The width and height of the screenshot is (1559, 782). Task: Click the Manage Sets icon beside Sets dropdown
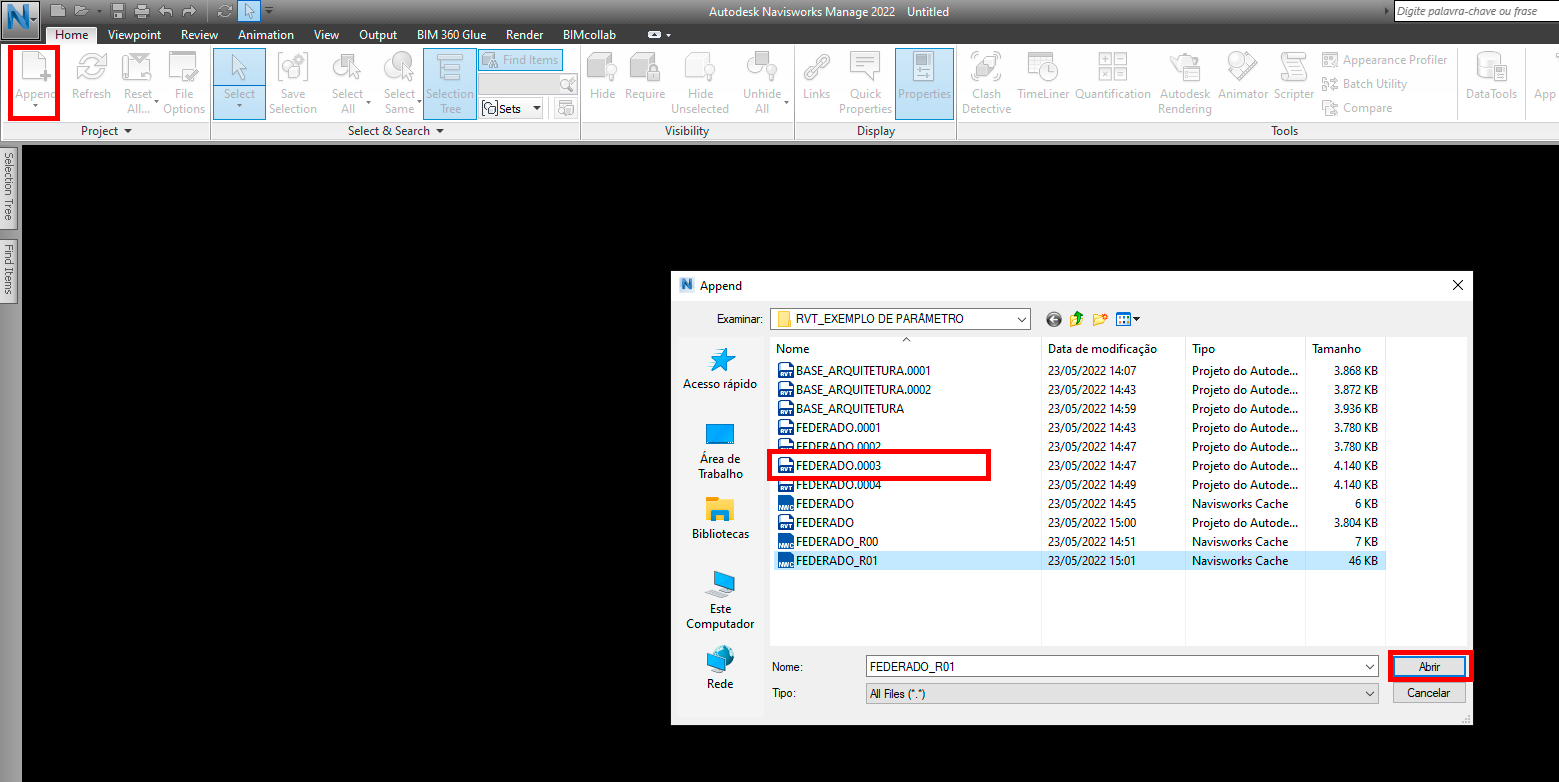pyautogui.click(x=566, y=108)
